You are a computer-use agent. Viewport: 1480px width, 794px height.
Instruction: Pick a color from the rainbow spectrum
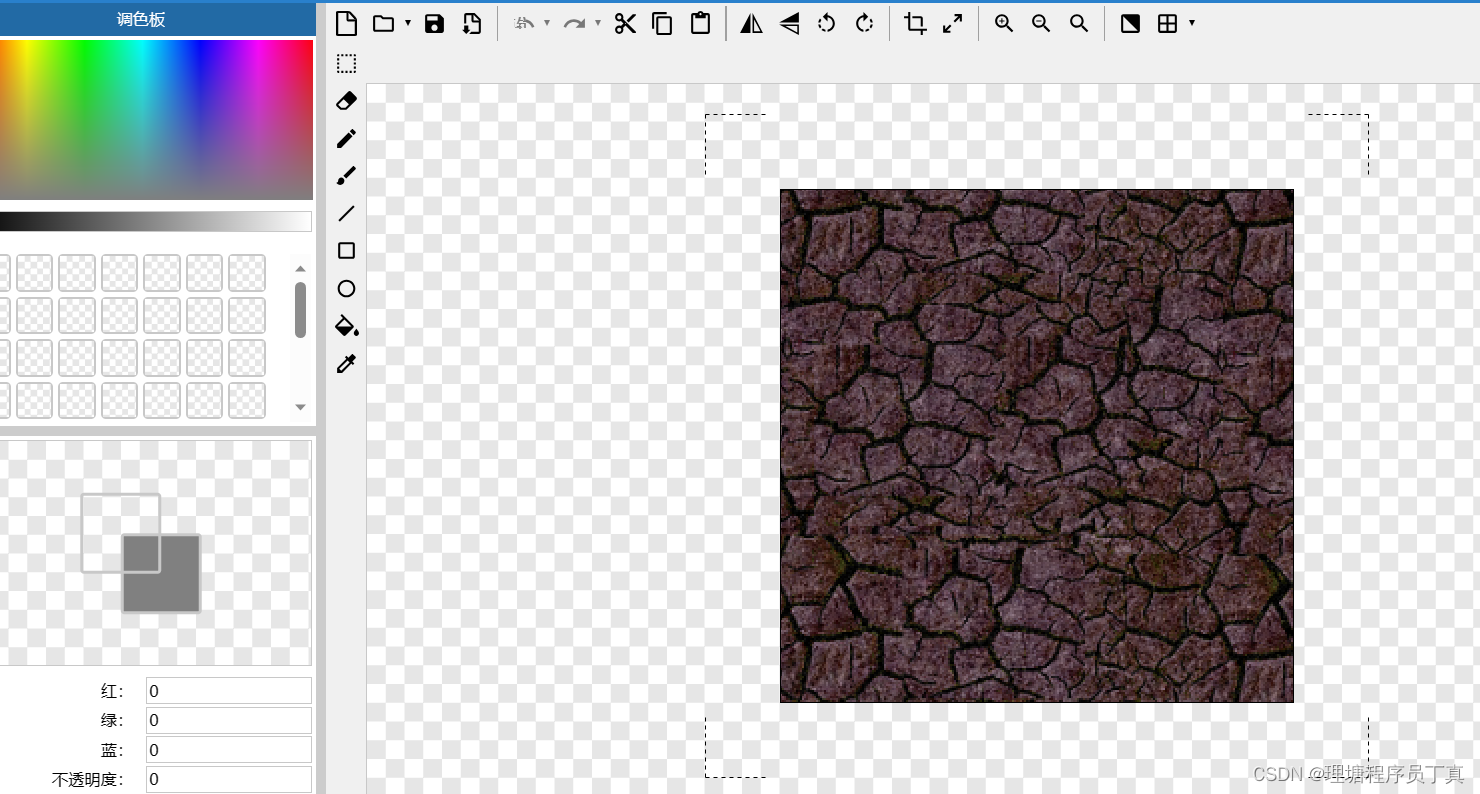pyautogui.click(x=156, y=120)
